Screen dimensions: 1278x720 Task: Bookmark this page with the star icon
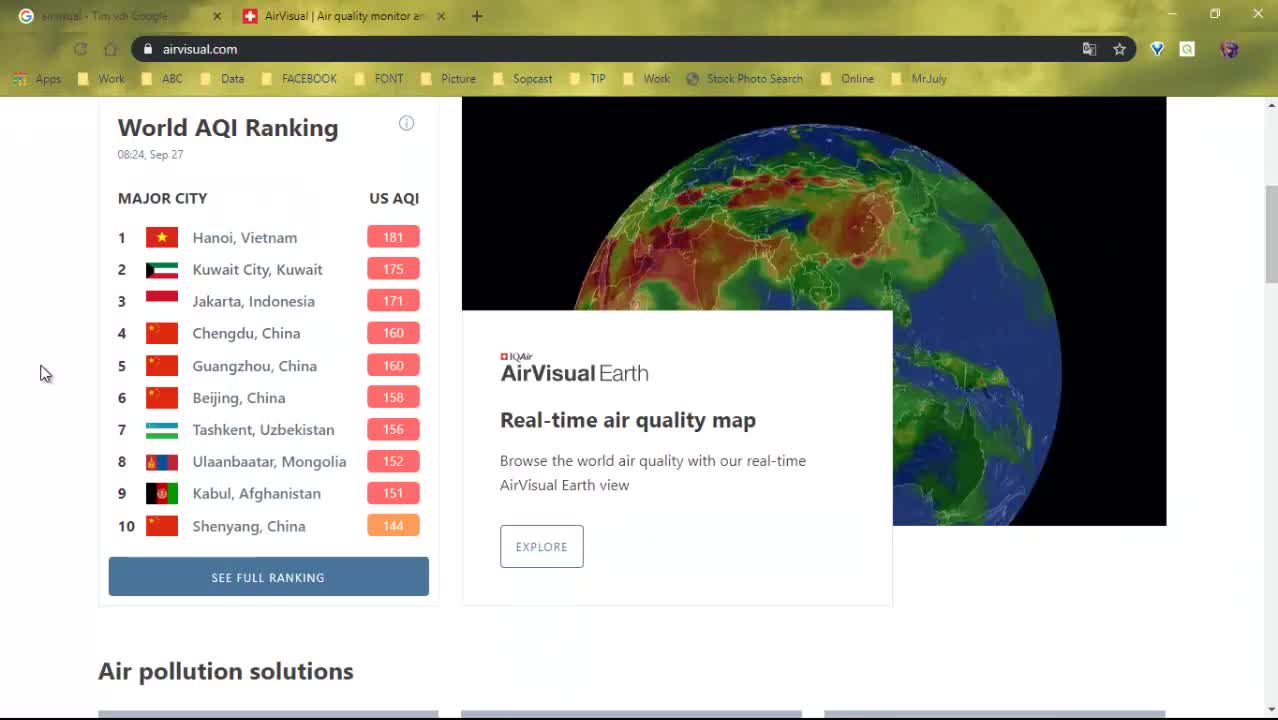tap(1119, 49)
